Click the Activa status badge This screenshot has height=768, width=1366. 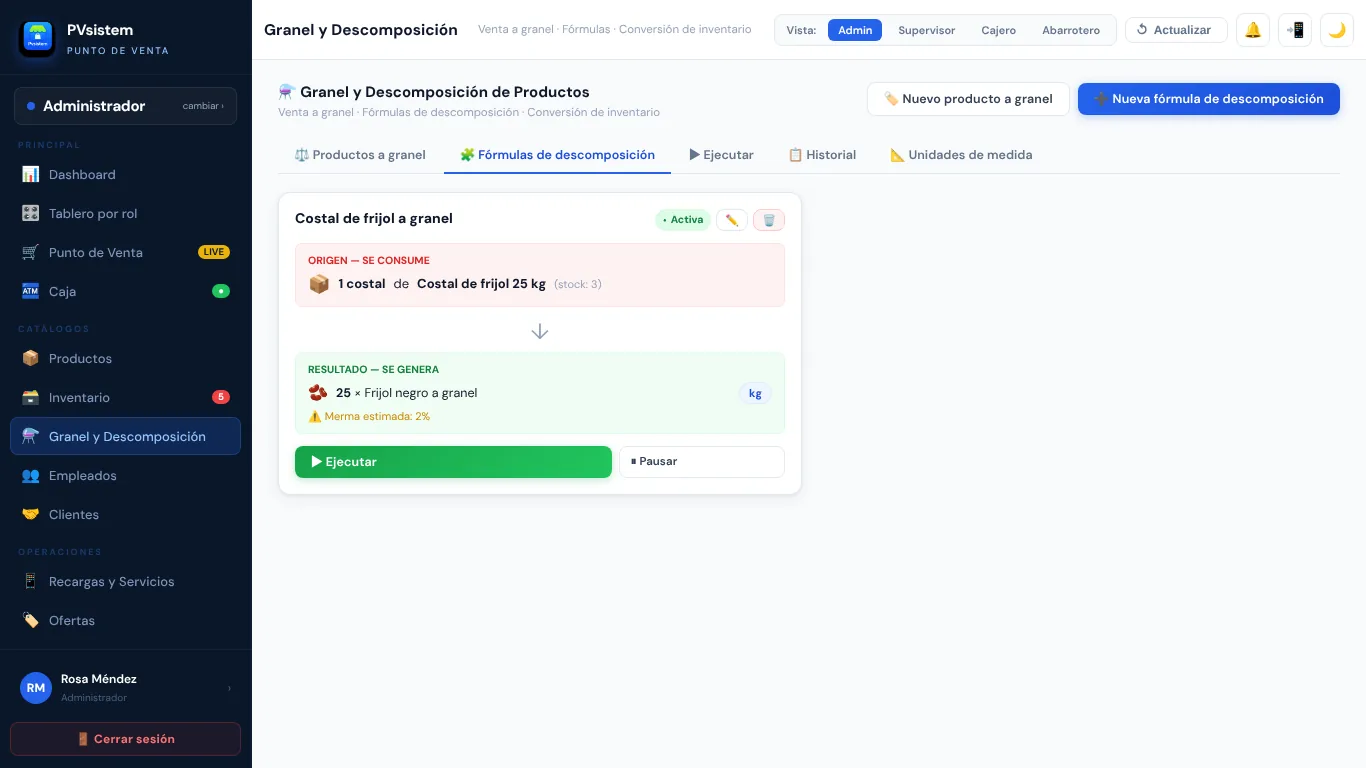tap(683, 220)
